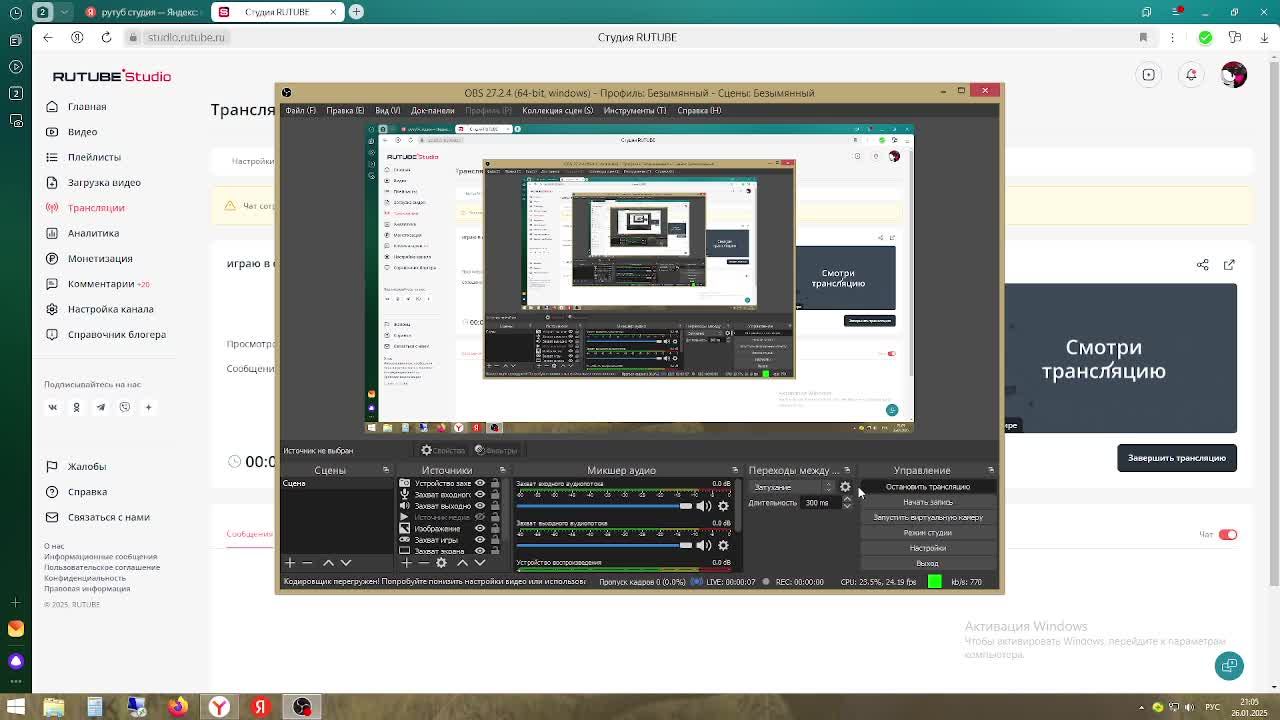Toggle visibility of Изображение source
The image size is (1280, 720).
(479, 528)
